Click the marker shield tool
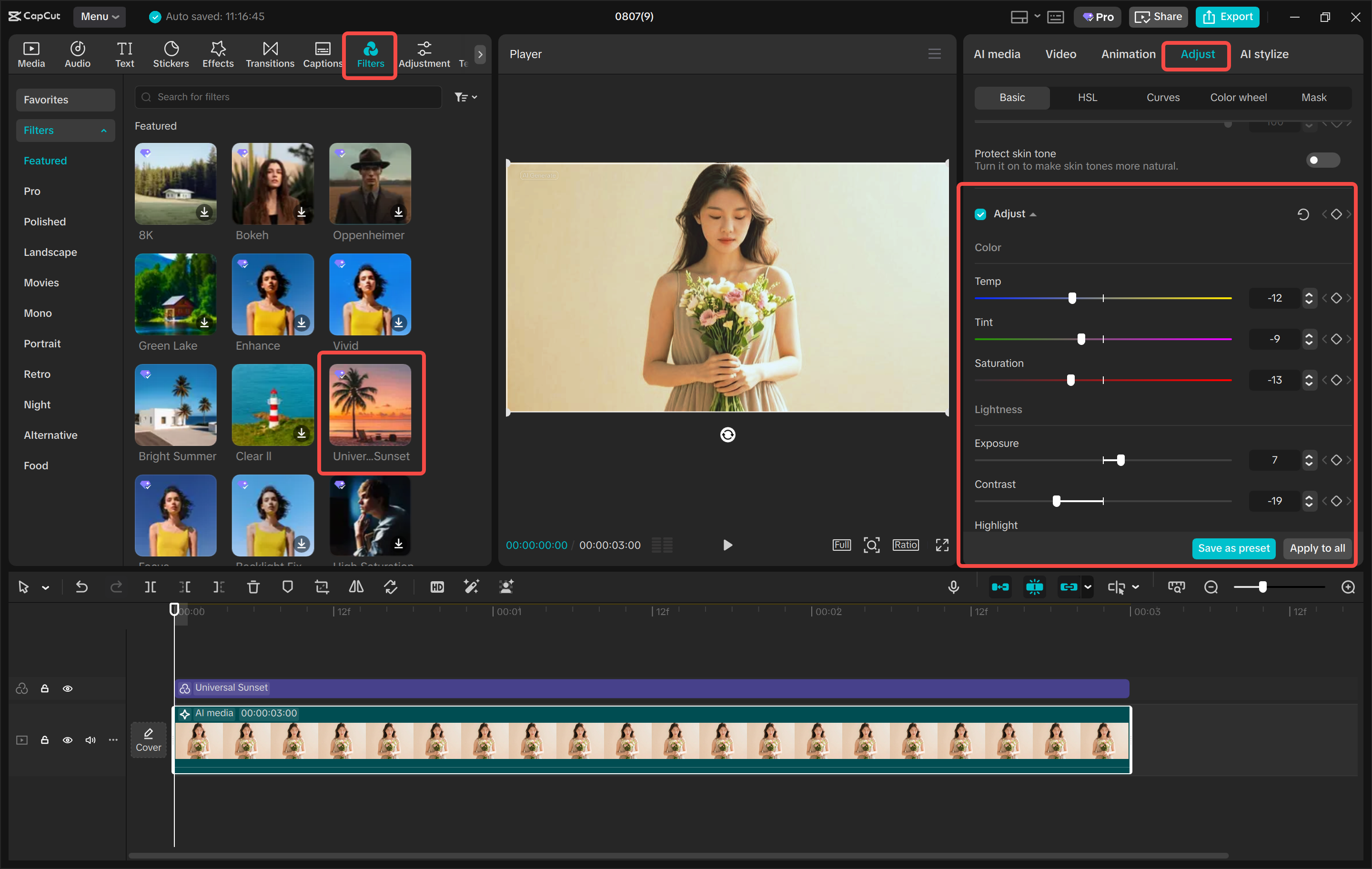Viewport: 1372px width, 869px height. click(x=288, y=587)
